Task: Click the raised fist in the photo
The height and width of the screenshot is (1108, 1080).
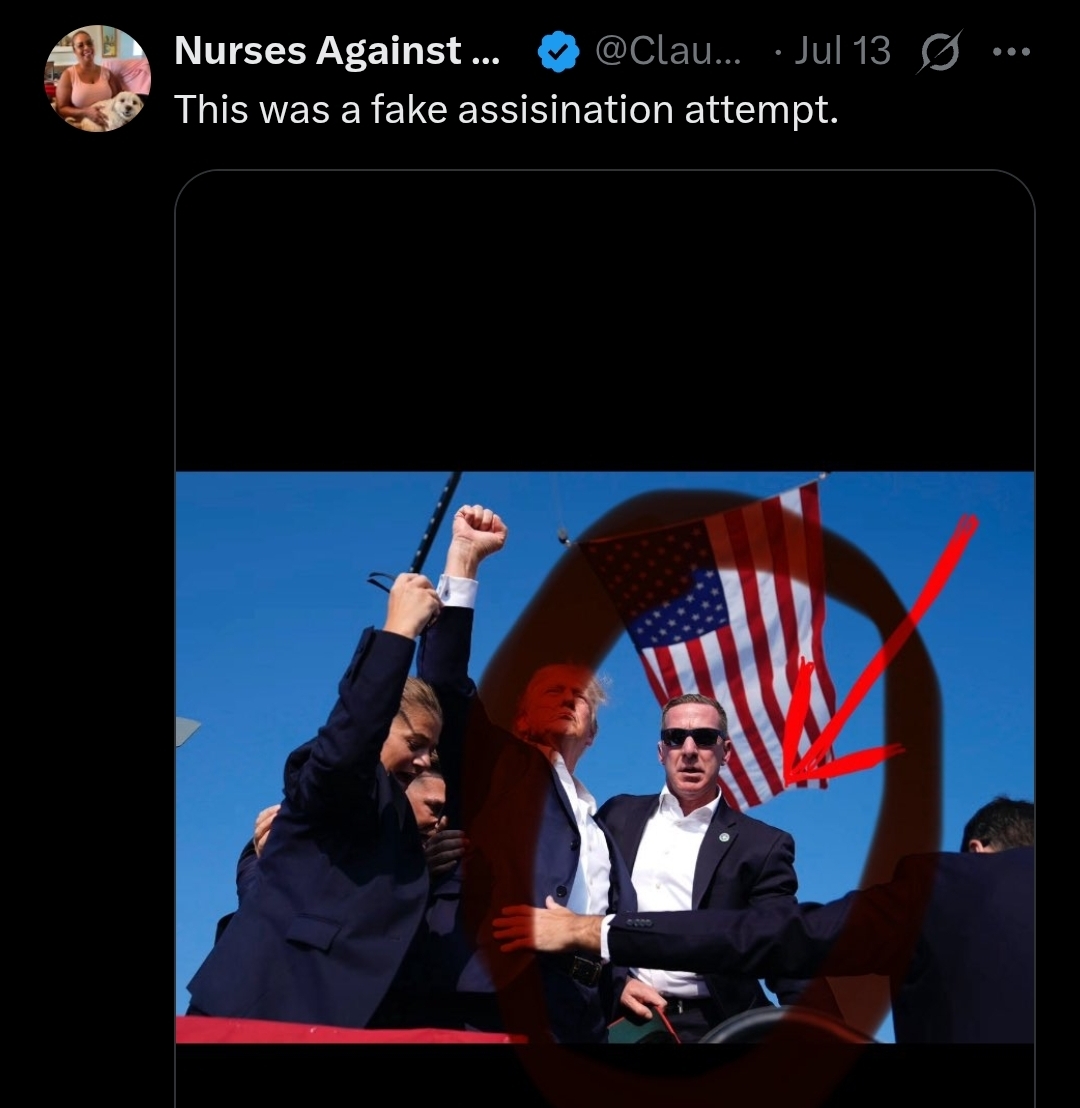Action: [x=479, y=531]
